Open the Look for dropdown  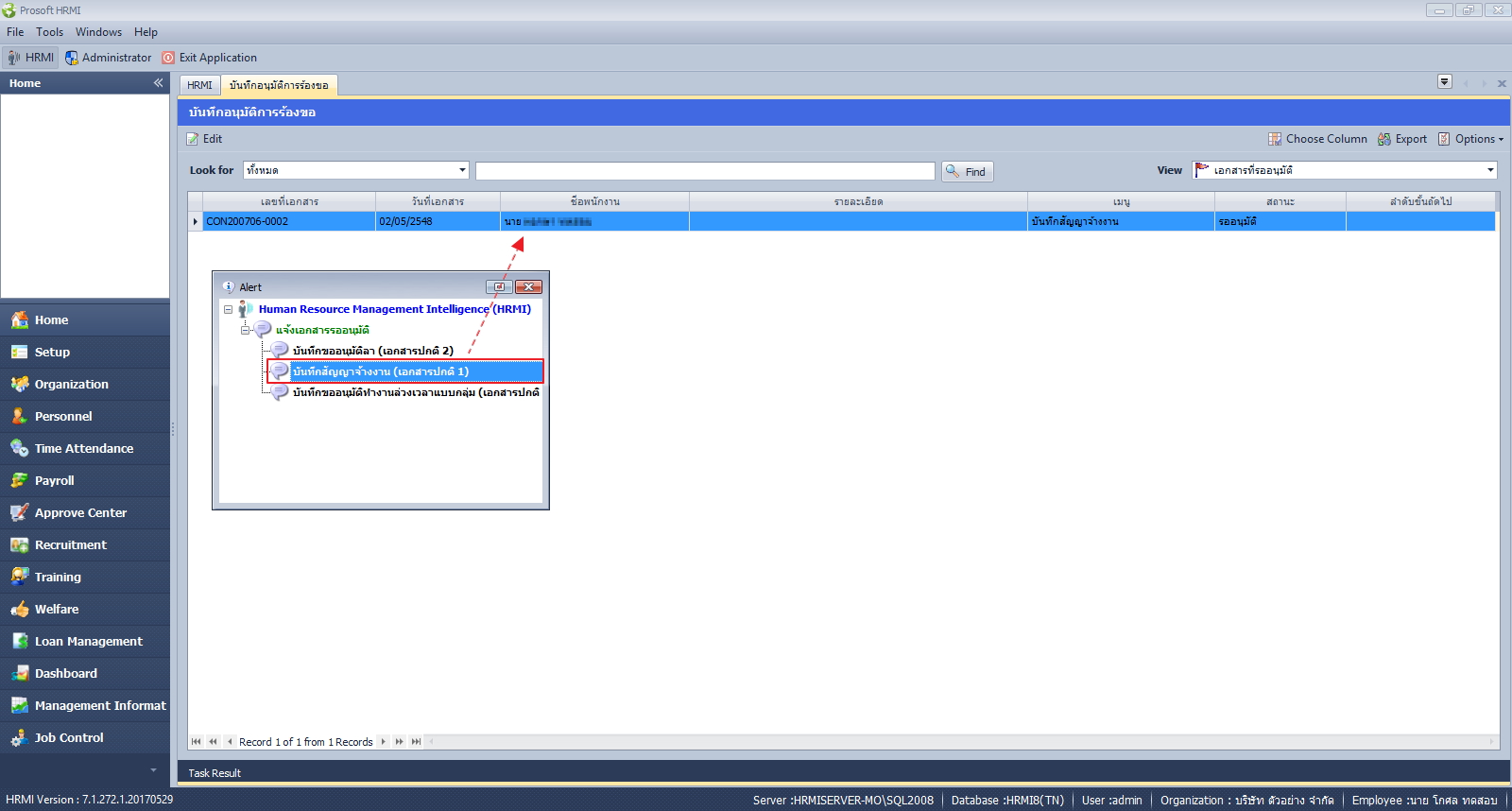point(462,170)
